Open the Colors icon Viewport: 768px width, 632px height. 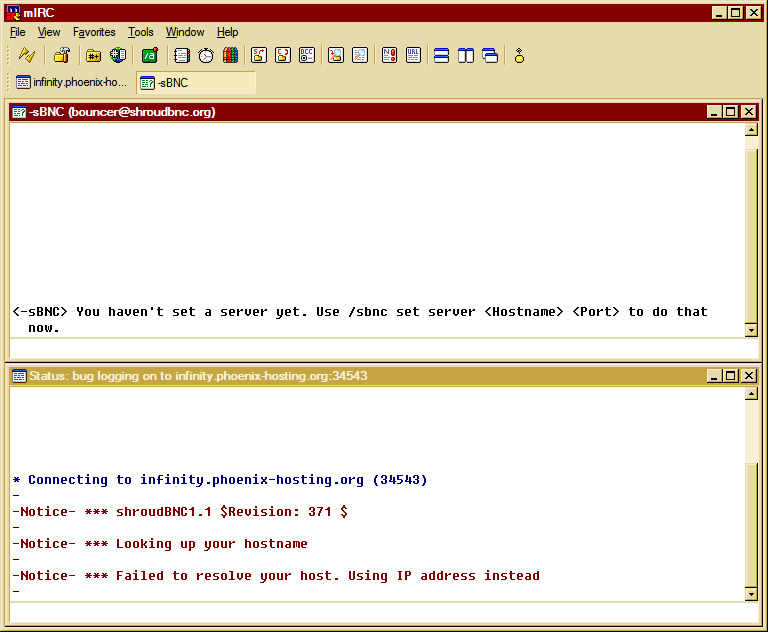[x=230, y=55]
